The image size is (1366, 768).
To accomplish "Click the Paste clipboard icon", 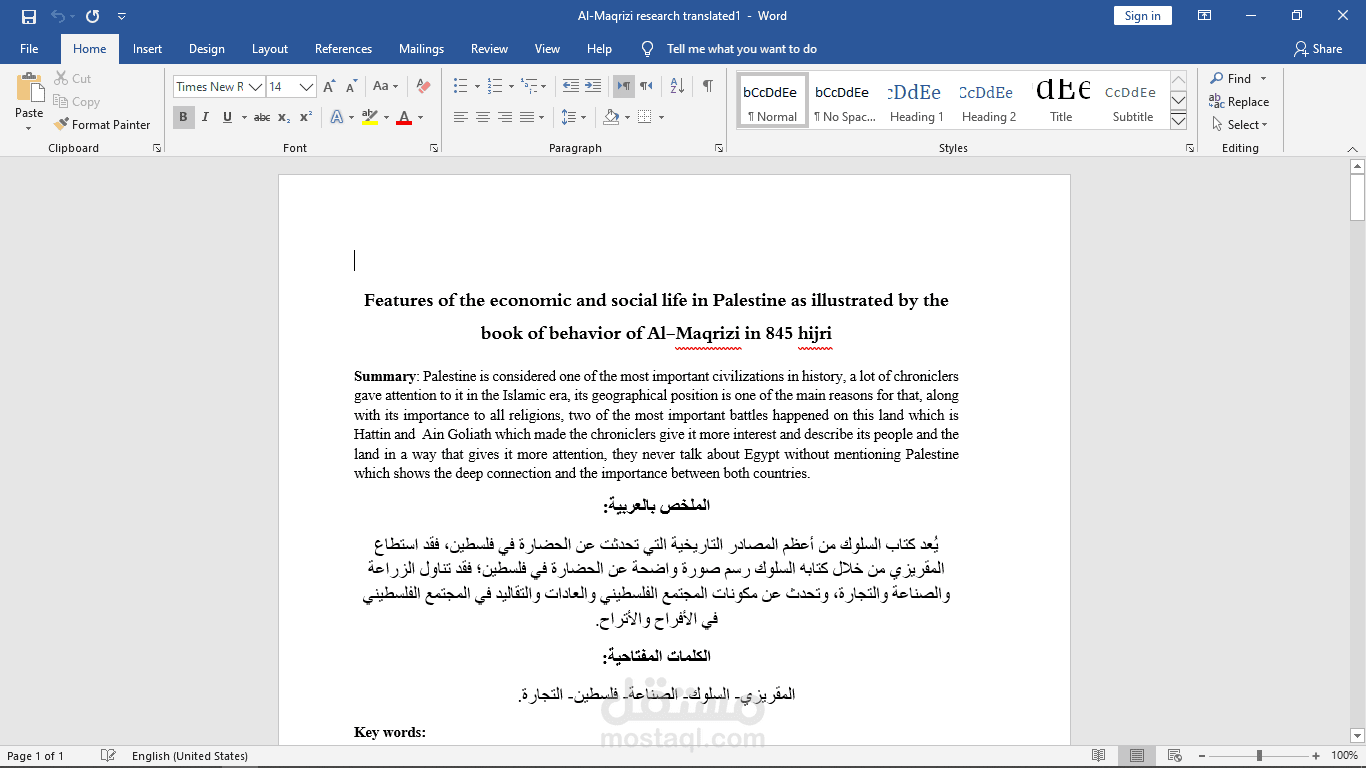I will [x=29, y=87].
